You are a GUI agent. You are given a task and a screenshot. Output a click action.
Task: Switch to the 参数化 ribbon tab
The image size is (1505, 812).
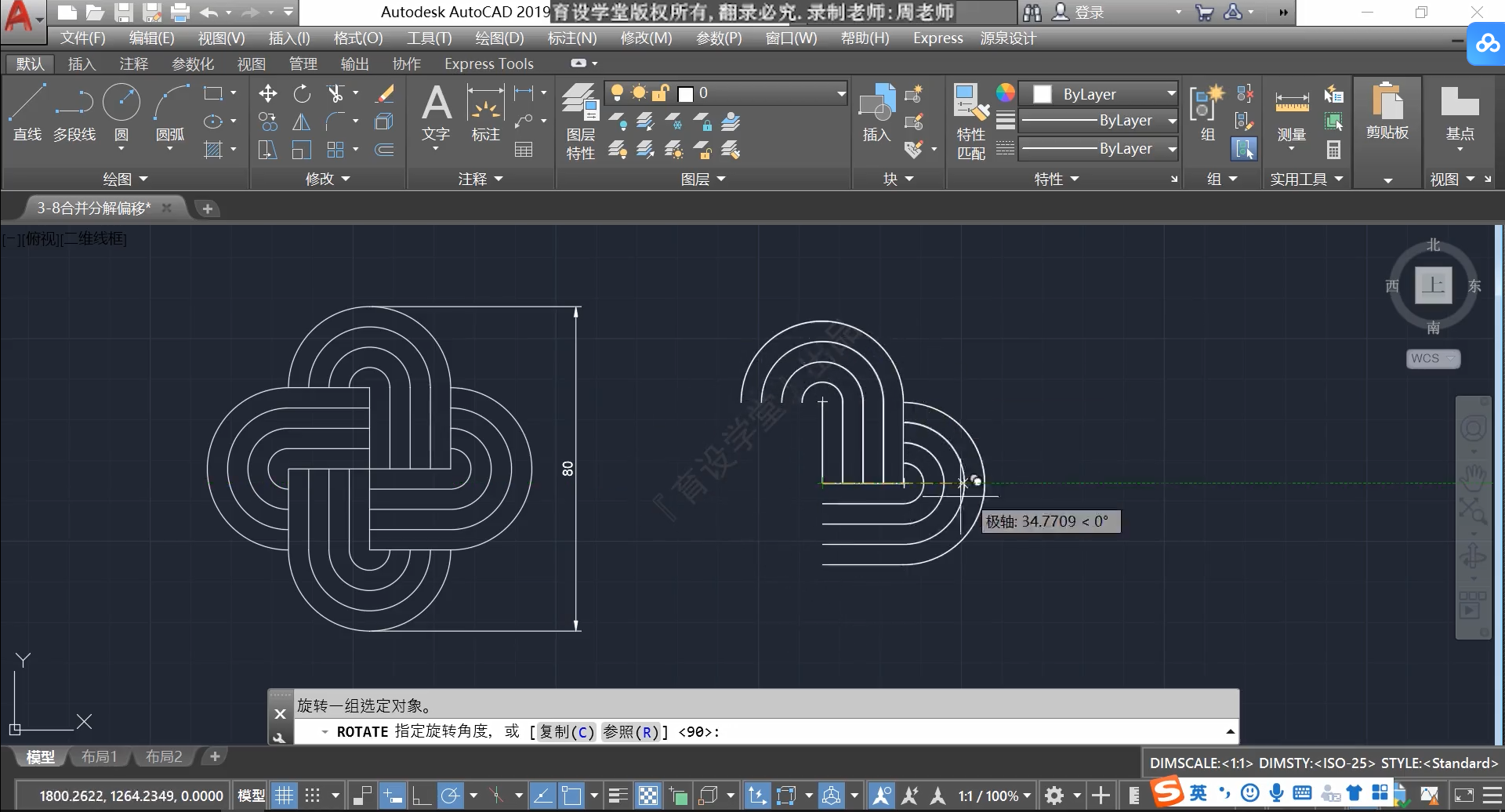(x=193, y=63)
